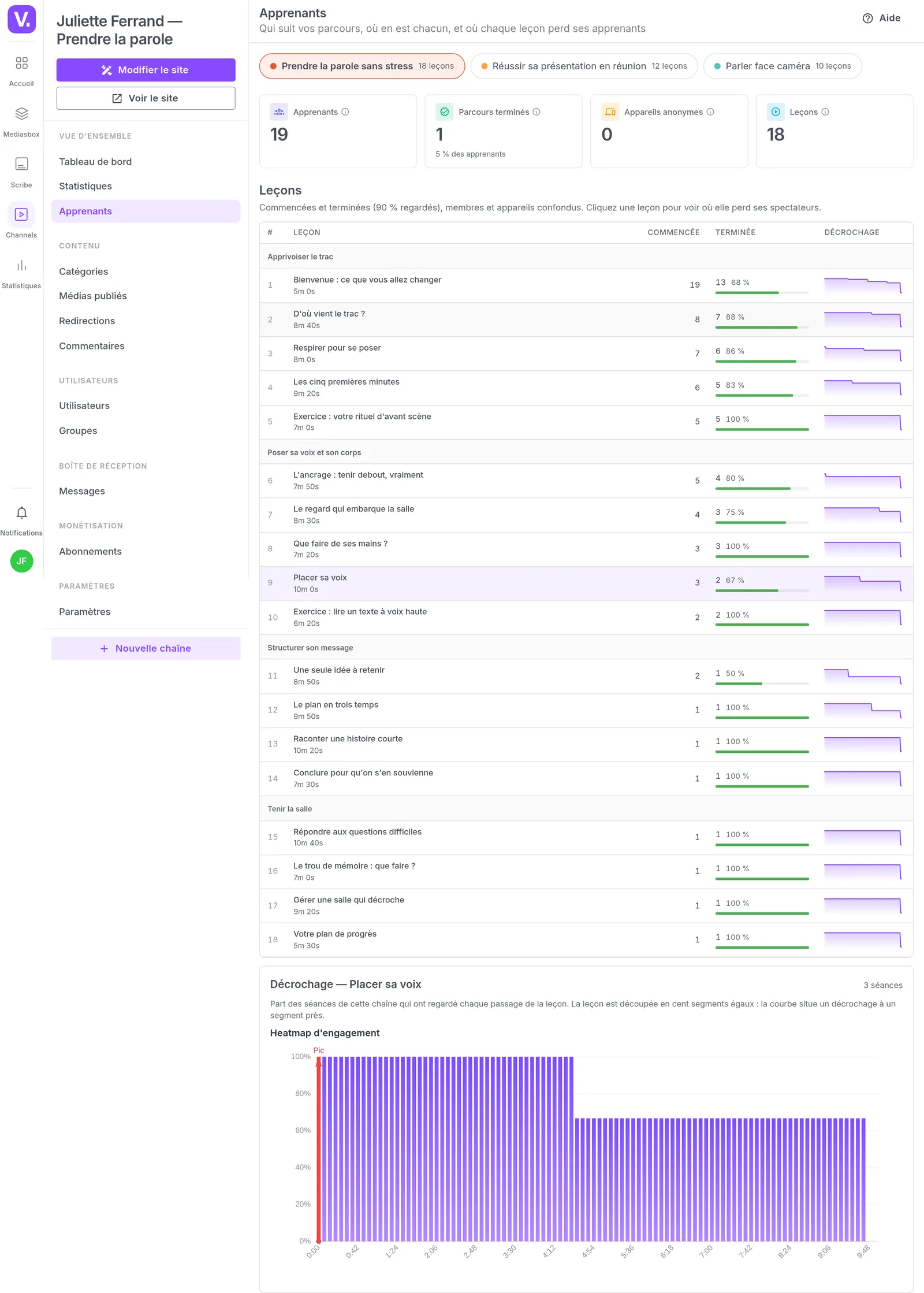Open the Statistiques bar-chart icon
The image size is (924, 1293).
[21, 265]
